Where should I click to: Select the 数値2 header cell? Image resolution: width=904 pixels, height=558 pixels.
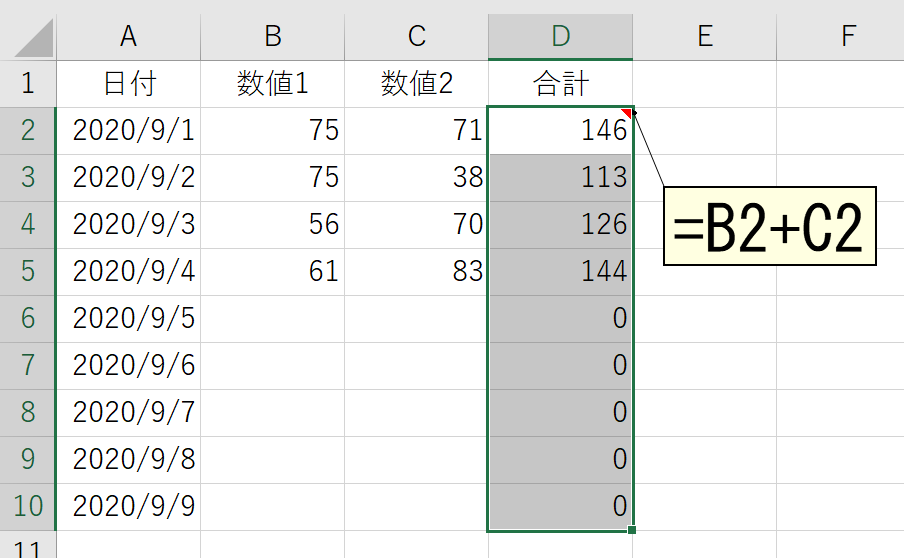click(417, 84)
